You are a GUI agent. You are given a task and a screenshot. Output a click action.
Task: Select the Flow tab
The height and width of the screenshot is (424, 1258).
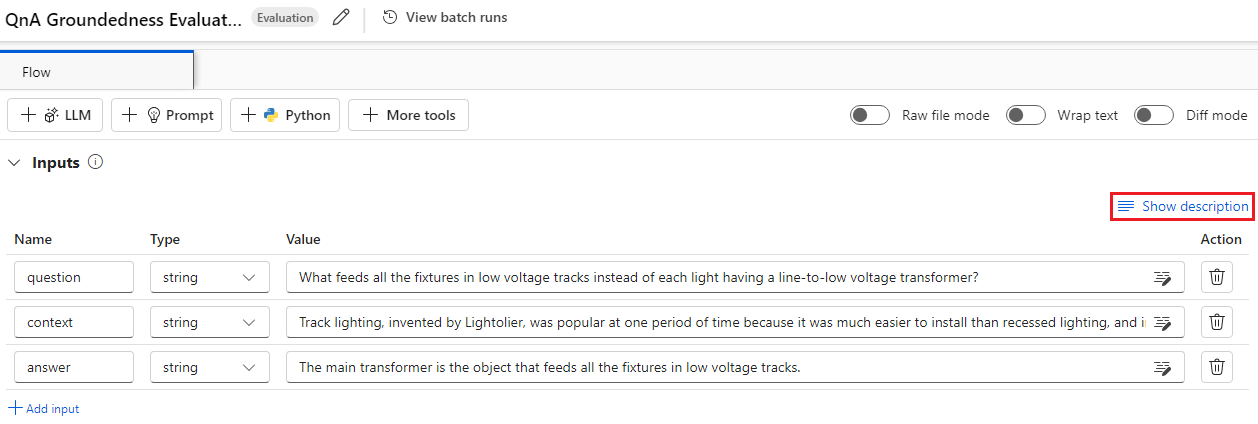pos(37,72)
